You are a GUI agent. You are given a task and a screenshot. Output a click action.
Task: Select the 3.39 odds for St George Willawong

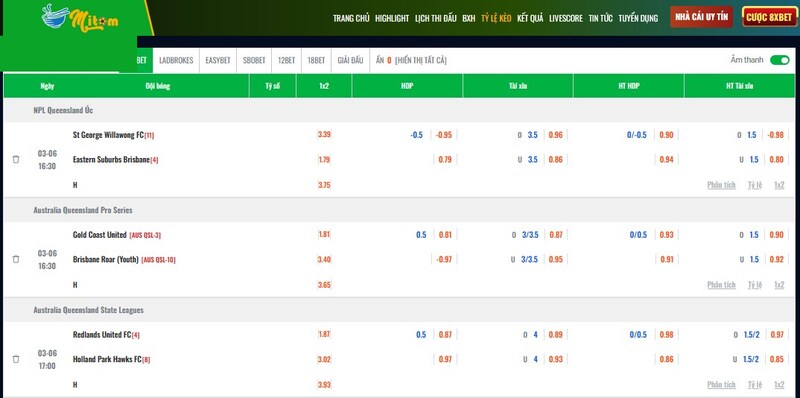(324, 135)
